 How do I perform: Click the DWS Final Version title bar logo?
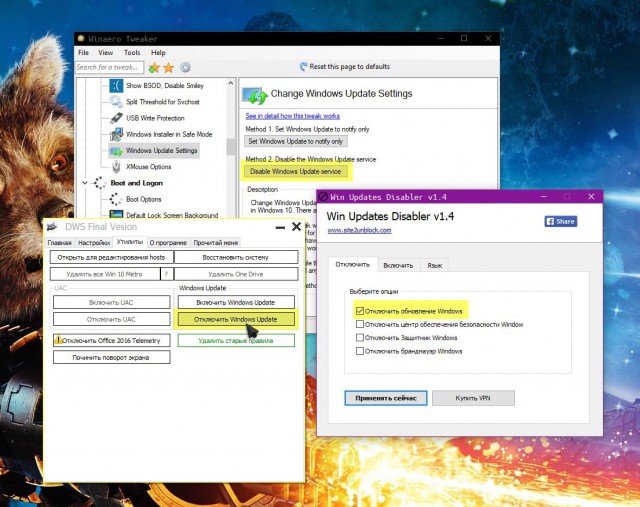coord(53,227)
